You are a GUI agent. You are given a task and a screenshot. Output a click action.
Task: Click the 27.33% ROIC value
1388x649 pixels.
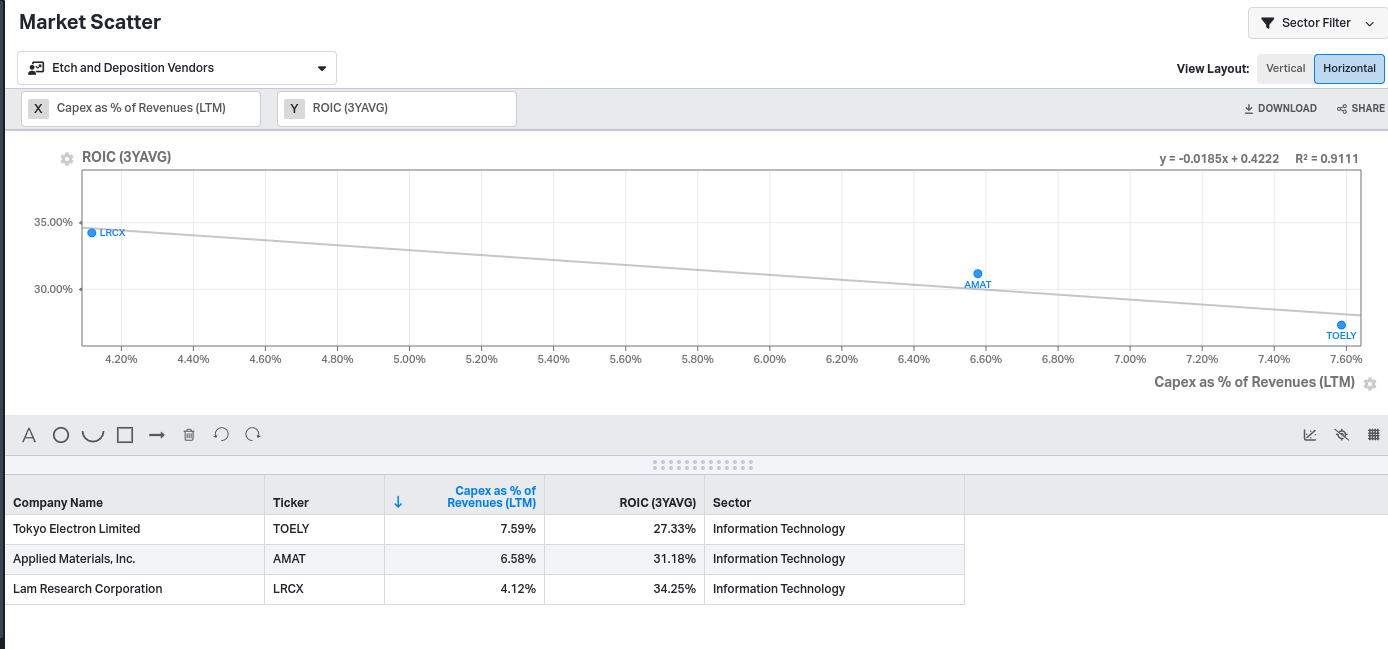(675, 529)
